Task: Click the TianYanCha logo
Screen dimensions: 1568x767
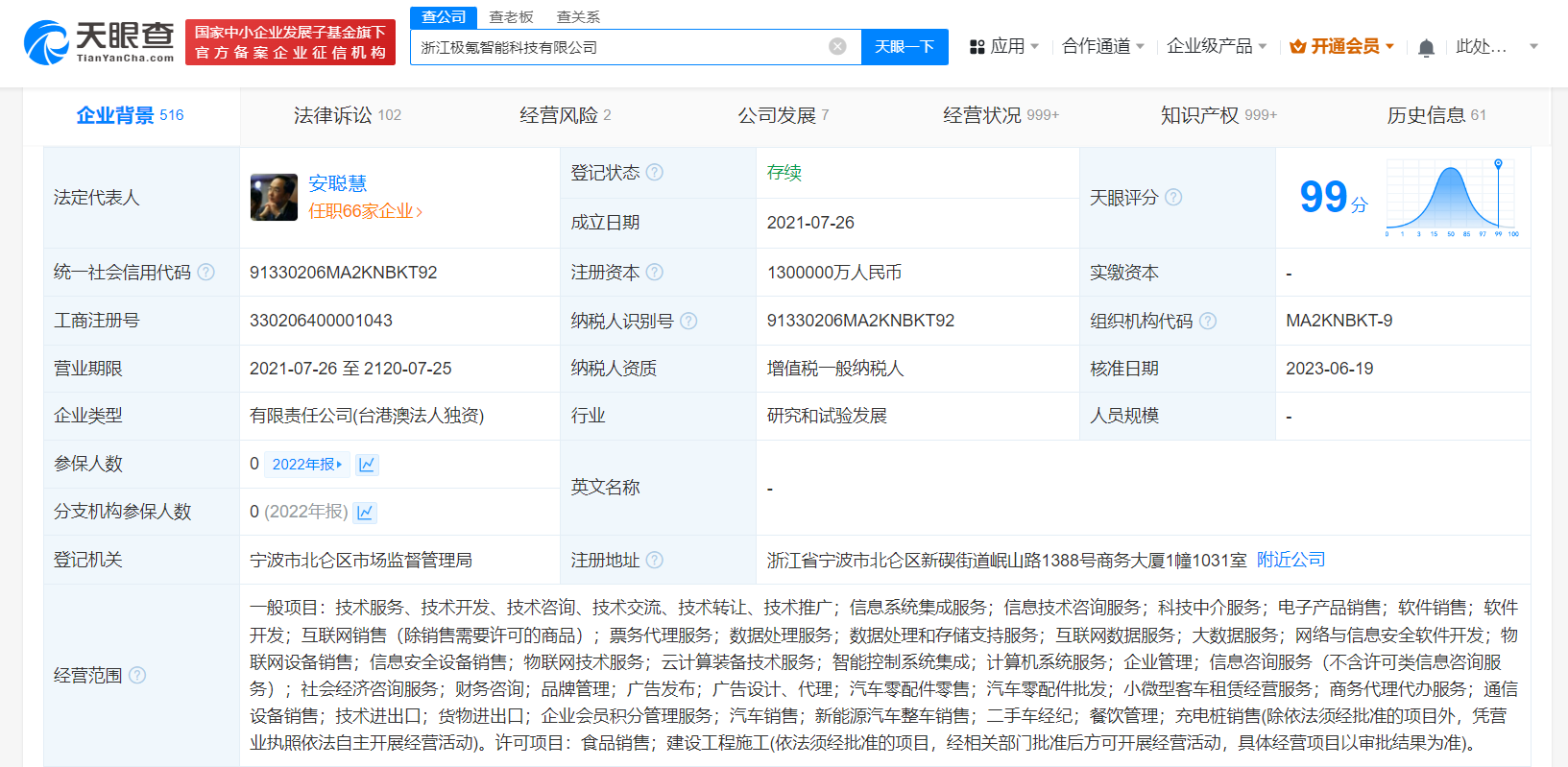Action: (x=99, y=42)
